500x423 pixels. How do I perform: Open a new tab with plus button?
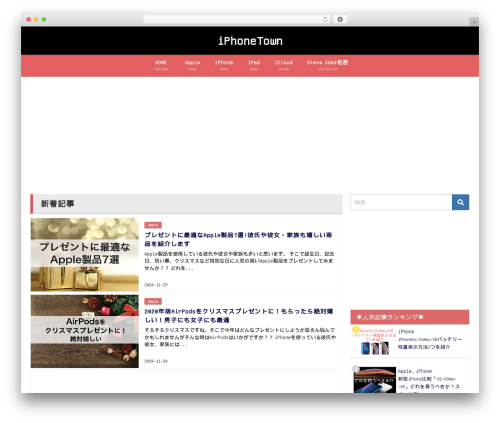tap(474, 22)
